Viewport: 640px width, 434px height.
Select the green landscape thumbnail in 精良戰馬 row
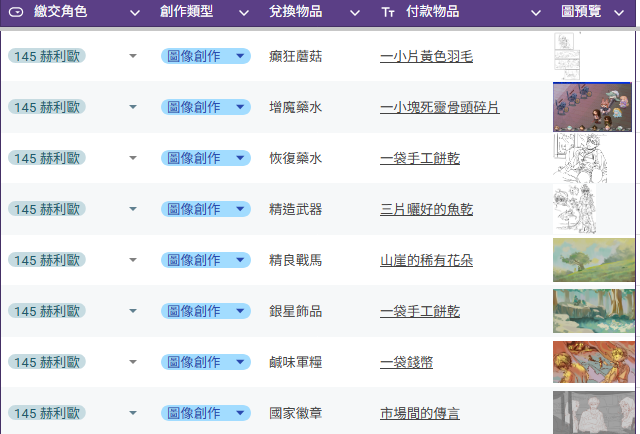click(594, 260)
